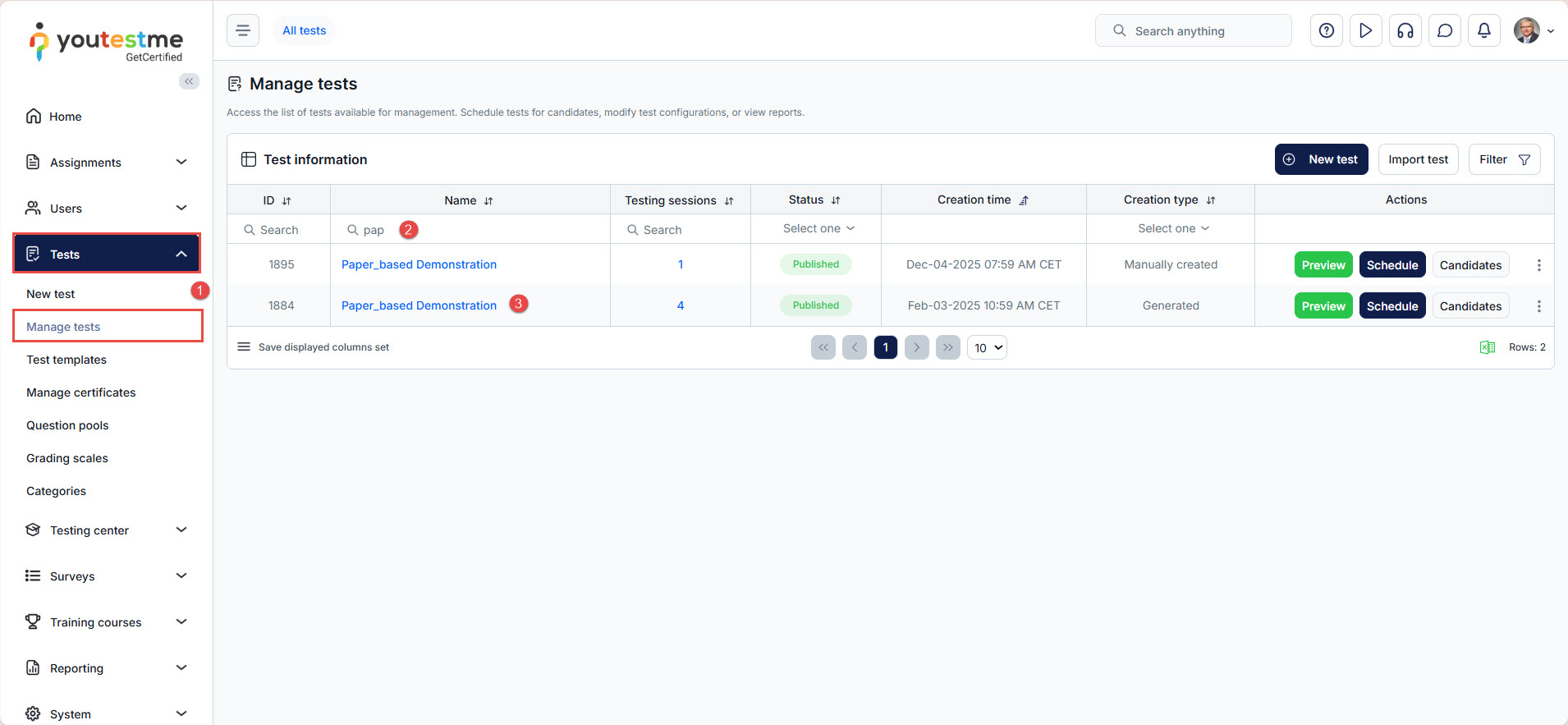The height and width of the screenshot is (725, 1568).
Task: Export table using Excel icon
Action: 1487,347
